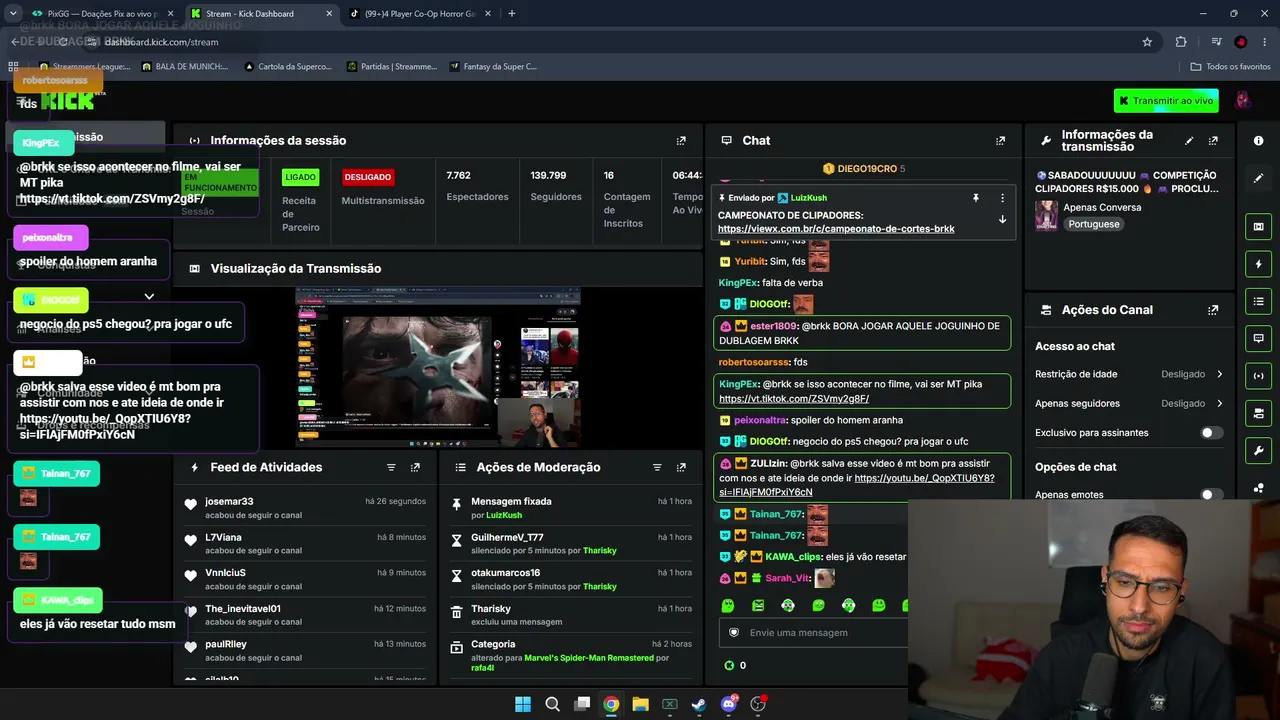Open the viewx campeonato-de-cortes link
The width and height of the screenshot is (1280, 720).
(x=836, y=229)
